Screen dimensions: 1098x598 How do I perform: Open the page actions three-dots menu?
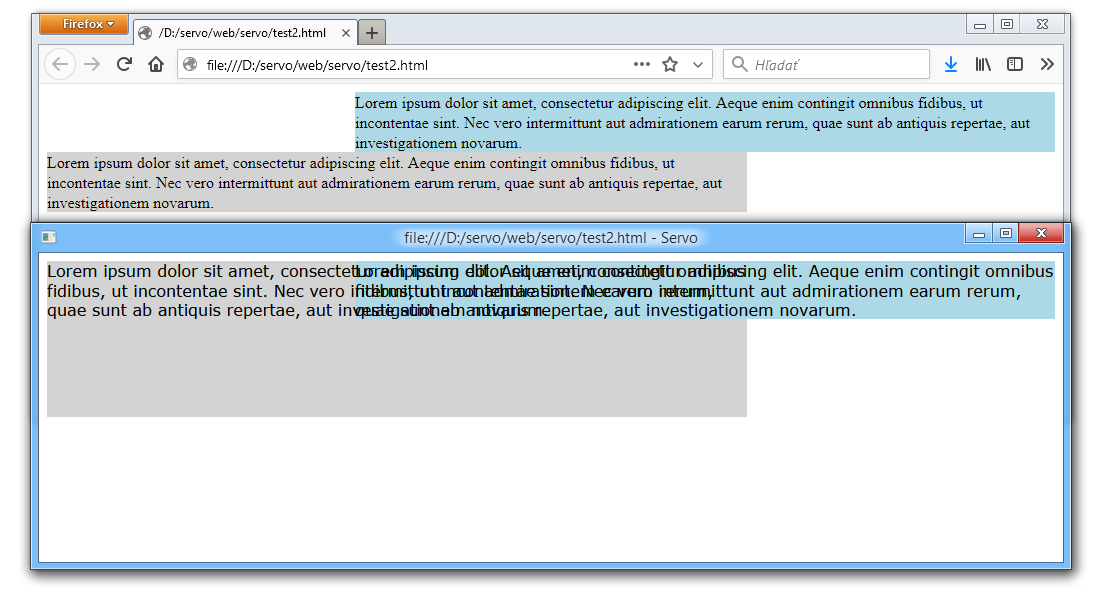641,64
